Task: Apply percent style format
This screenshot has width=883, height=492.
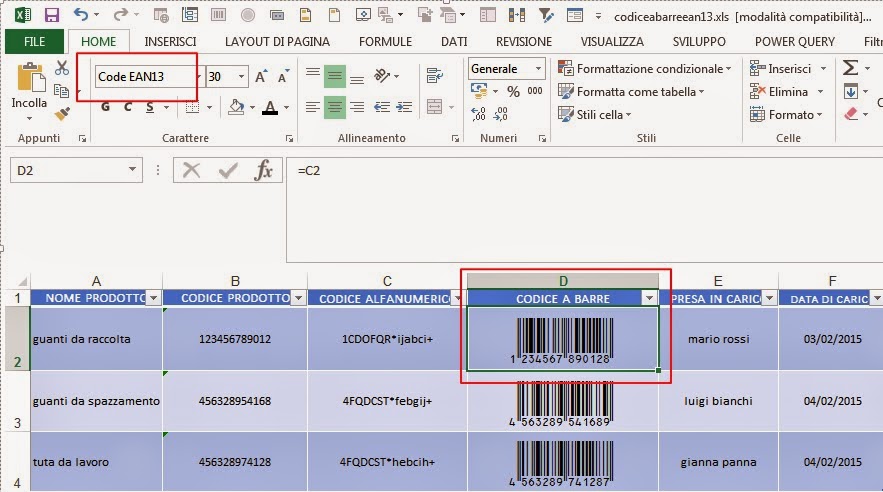Action: (x=513, y=91)
